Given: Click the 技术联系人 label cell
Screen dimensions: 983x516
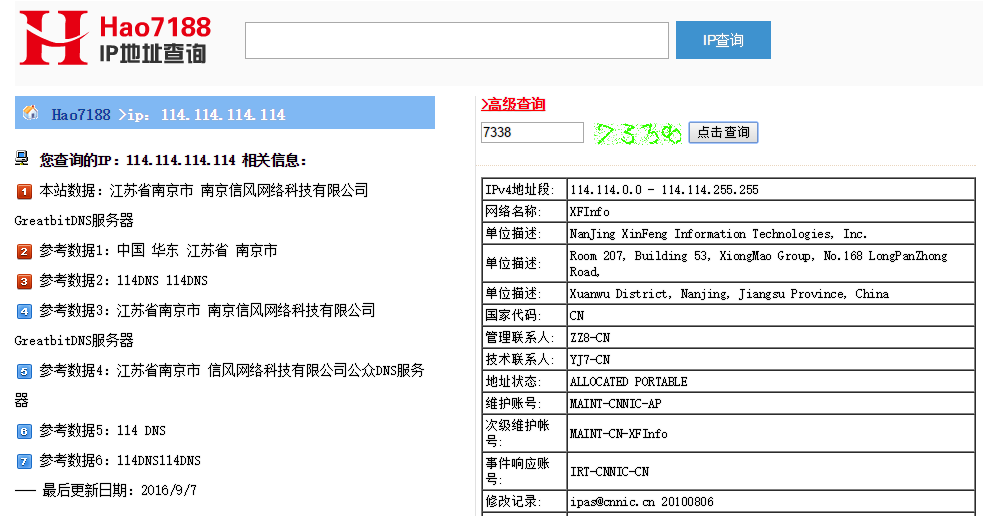Looking at the screenshot, I should pyautogui.click(x=524, y=359).
